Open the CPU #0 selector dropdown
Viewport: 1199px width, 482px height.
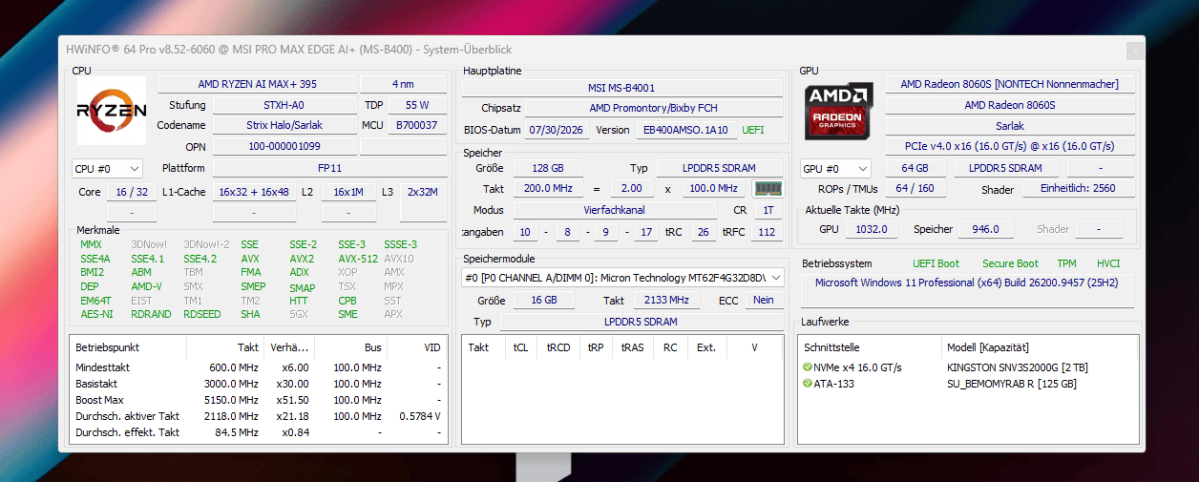click(106, 168)
